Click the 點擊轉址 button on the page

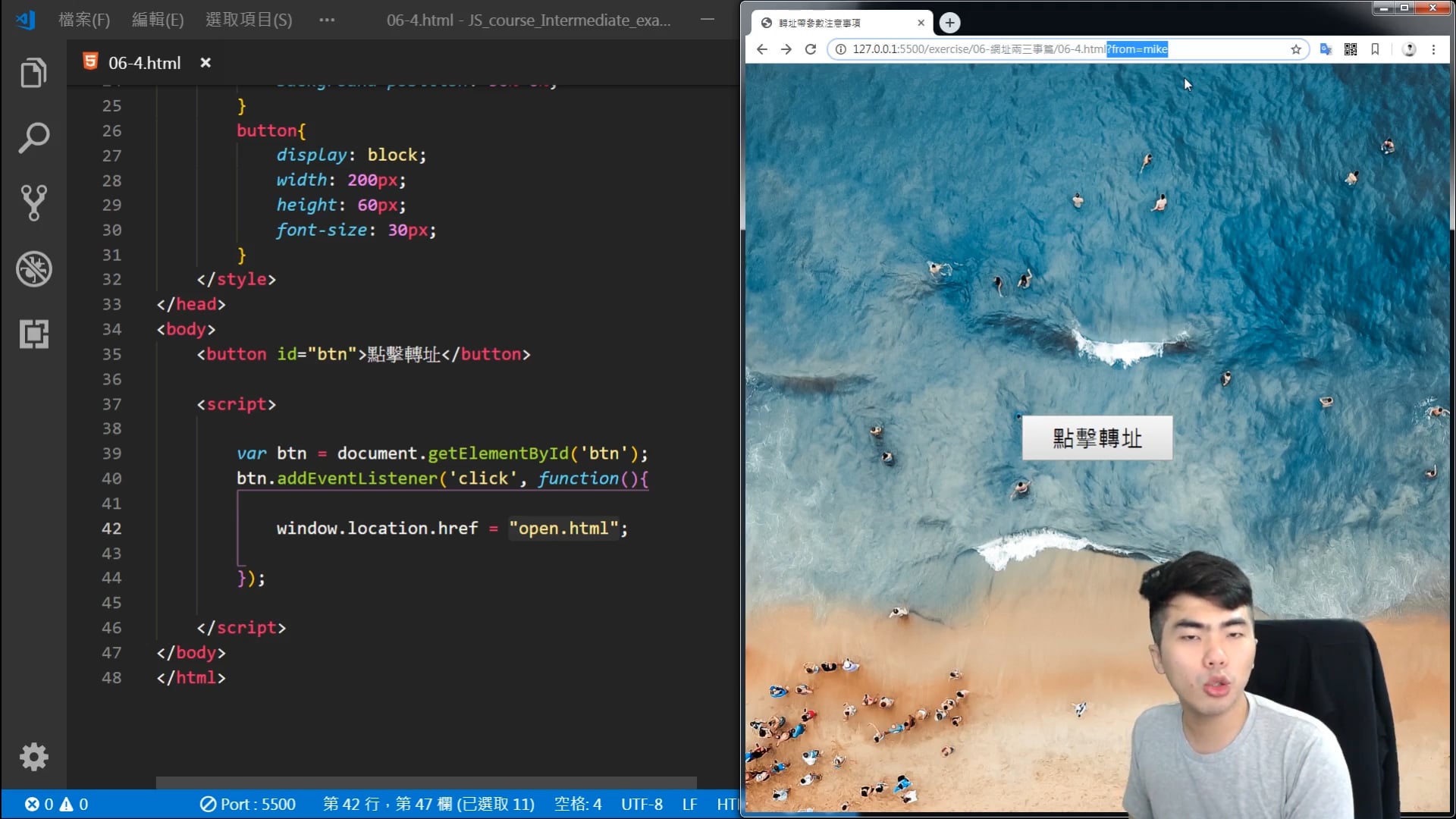coord(1097,438)
